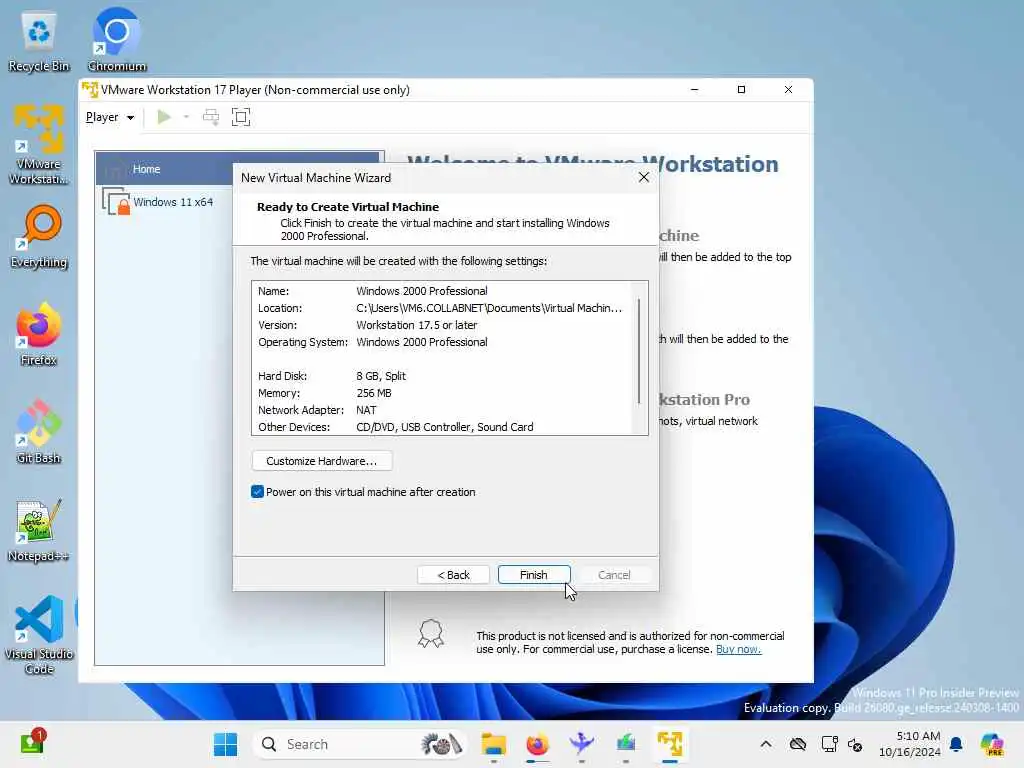Click the Customize Hardware button
This screenshot has height=768, width=1024.
(x=322, y=461)
